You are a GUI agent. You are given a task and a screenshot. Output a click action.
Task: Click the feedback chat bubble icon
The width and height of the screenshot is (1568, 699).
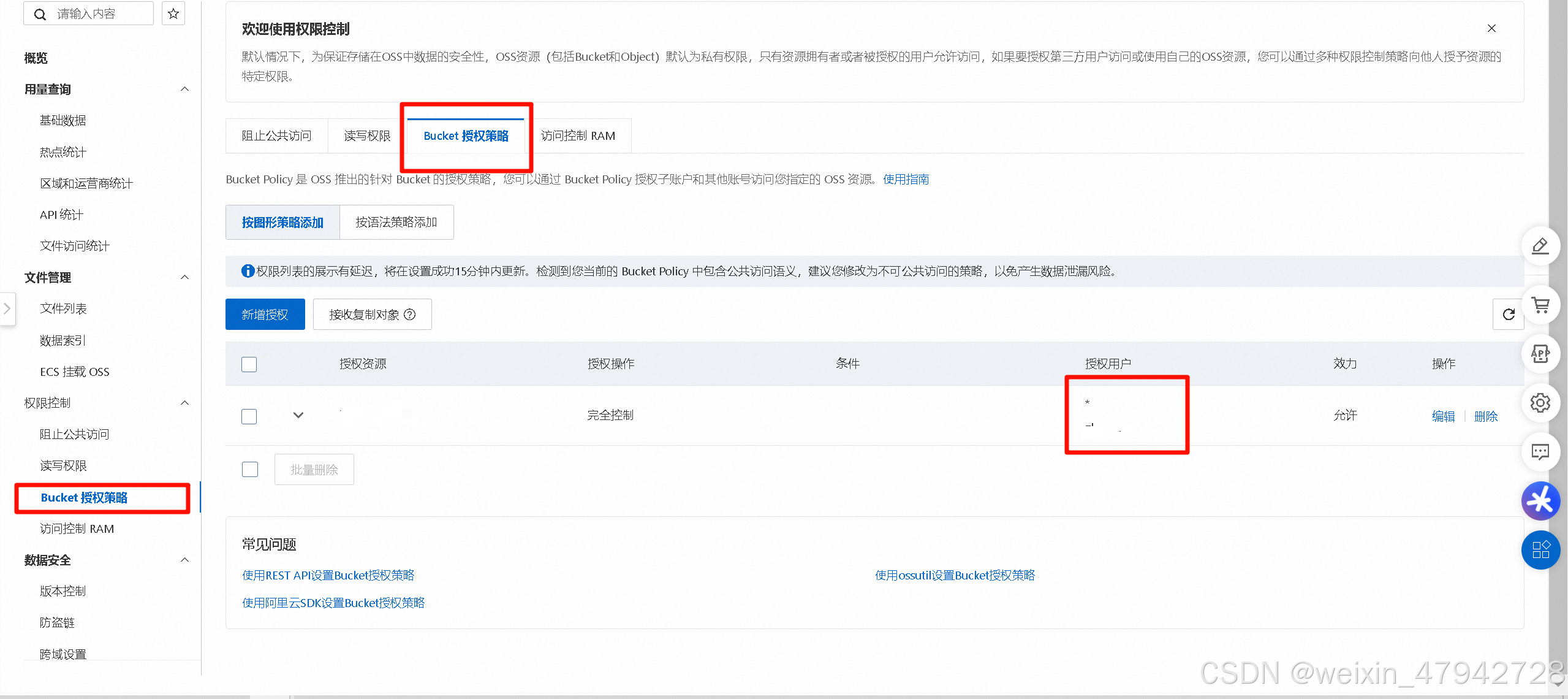tap(1541, 452)
